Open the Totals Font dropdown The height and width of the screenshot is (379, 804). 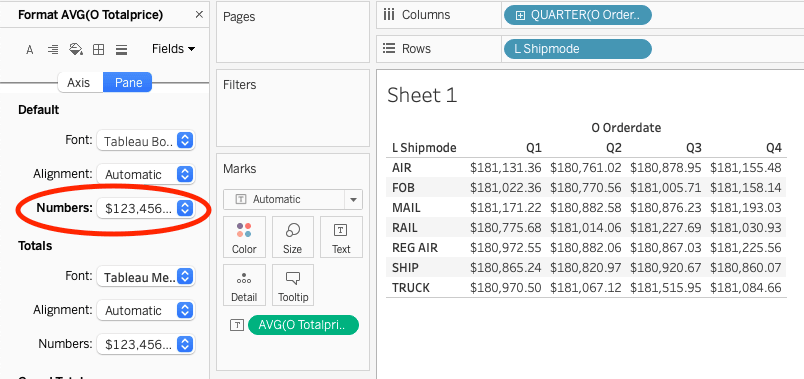pos(146,277)
